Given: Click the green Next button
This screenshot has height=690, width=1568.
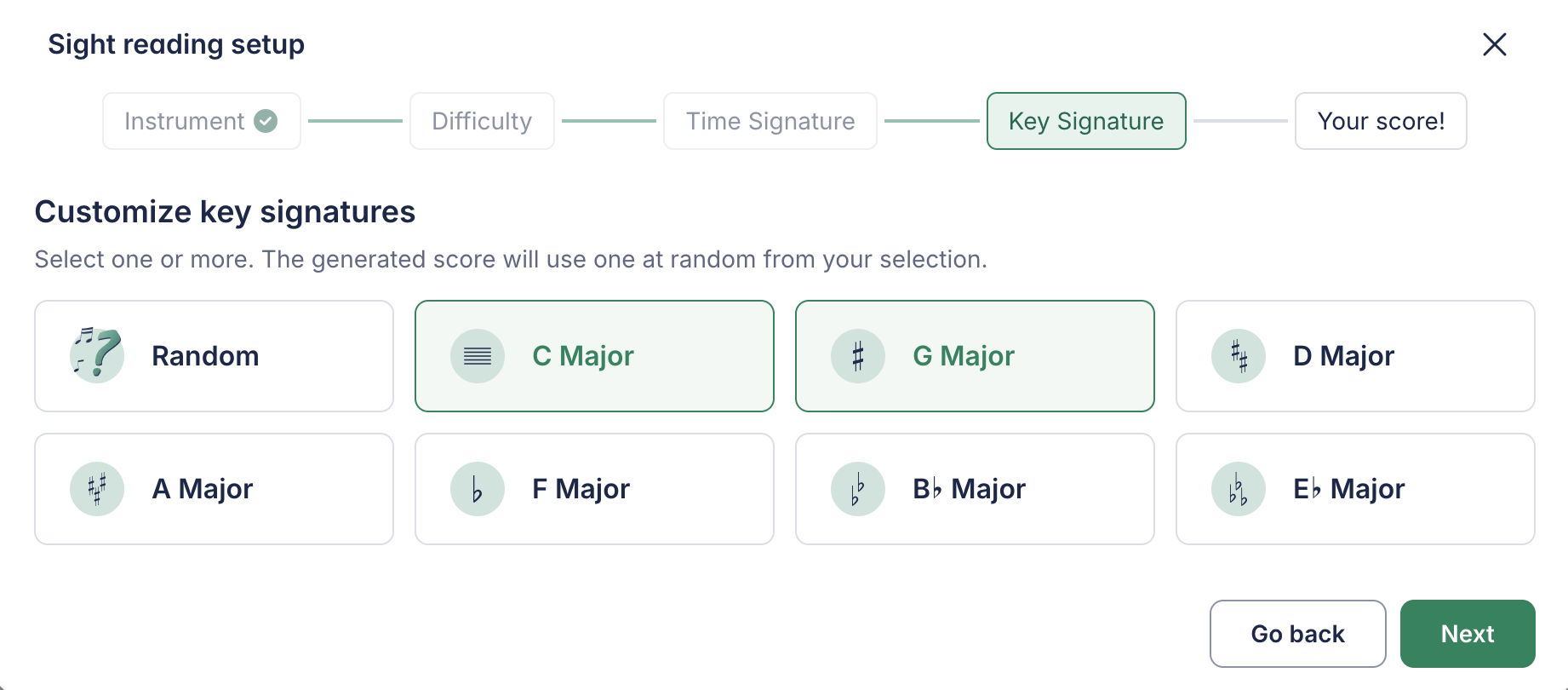Looking at the screenshot, I should 1468,634.
